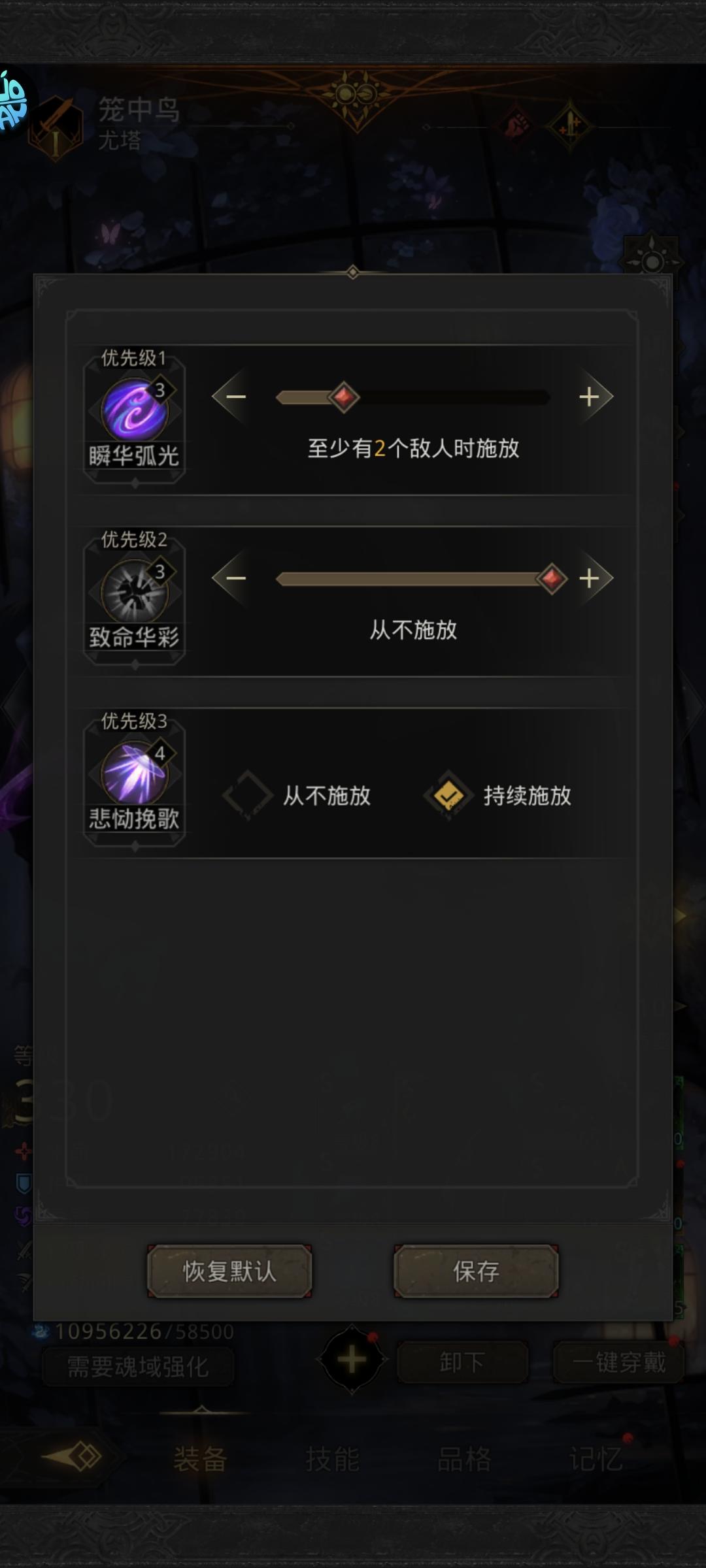Tap the yellow plus icon at the bottom

coord(352,1360)
